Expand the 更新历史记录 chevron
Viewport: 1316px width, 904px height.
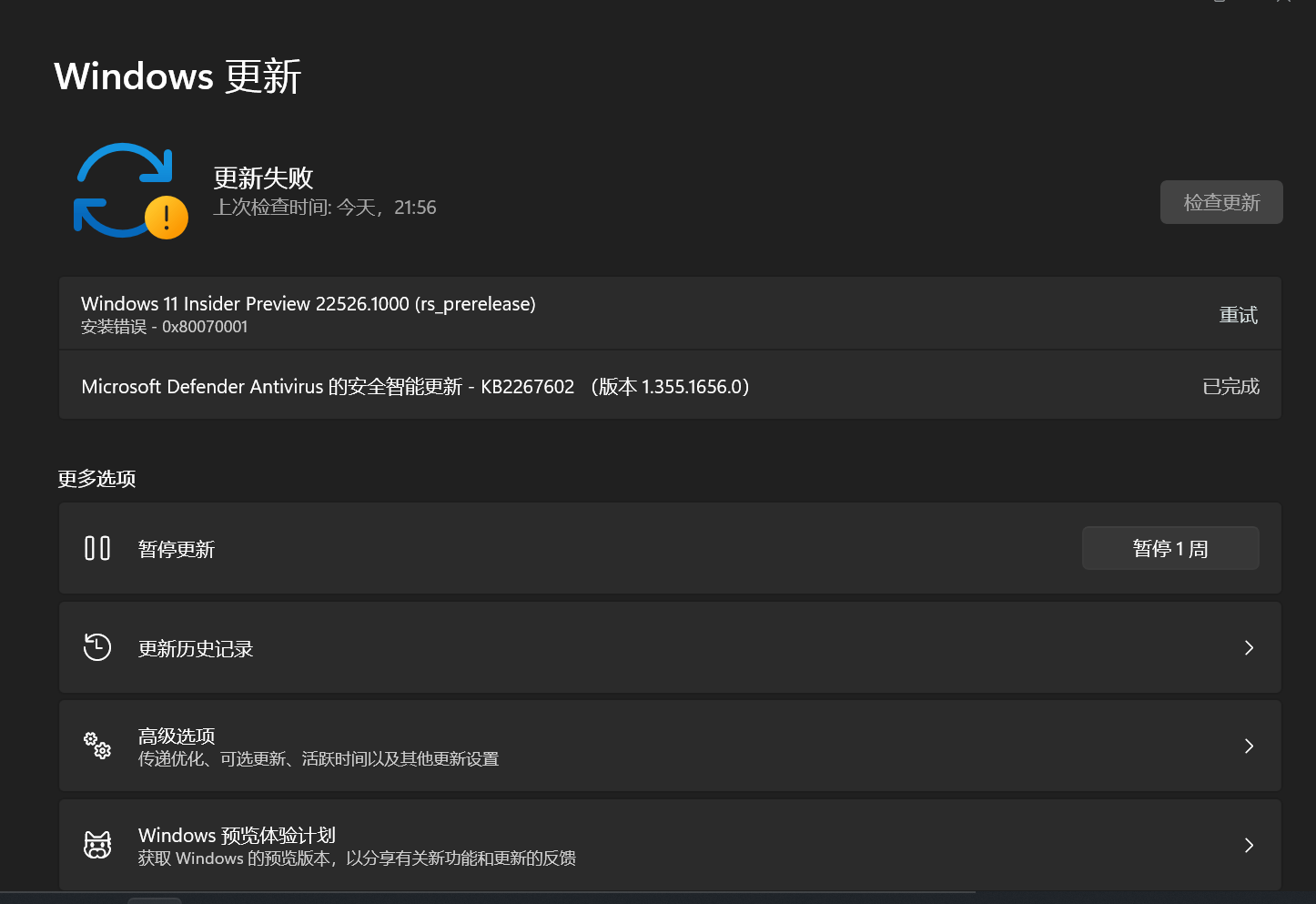1249,647
